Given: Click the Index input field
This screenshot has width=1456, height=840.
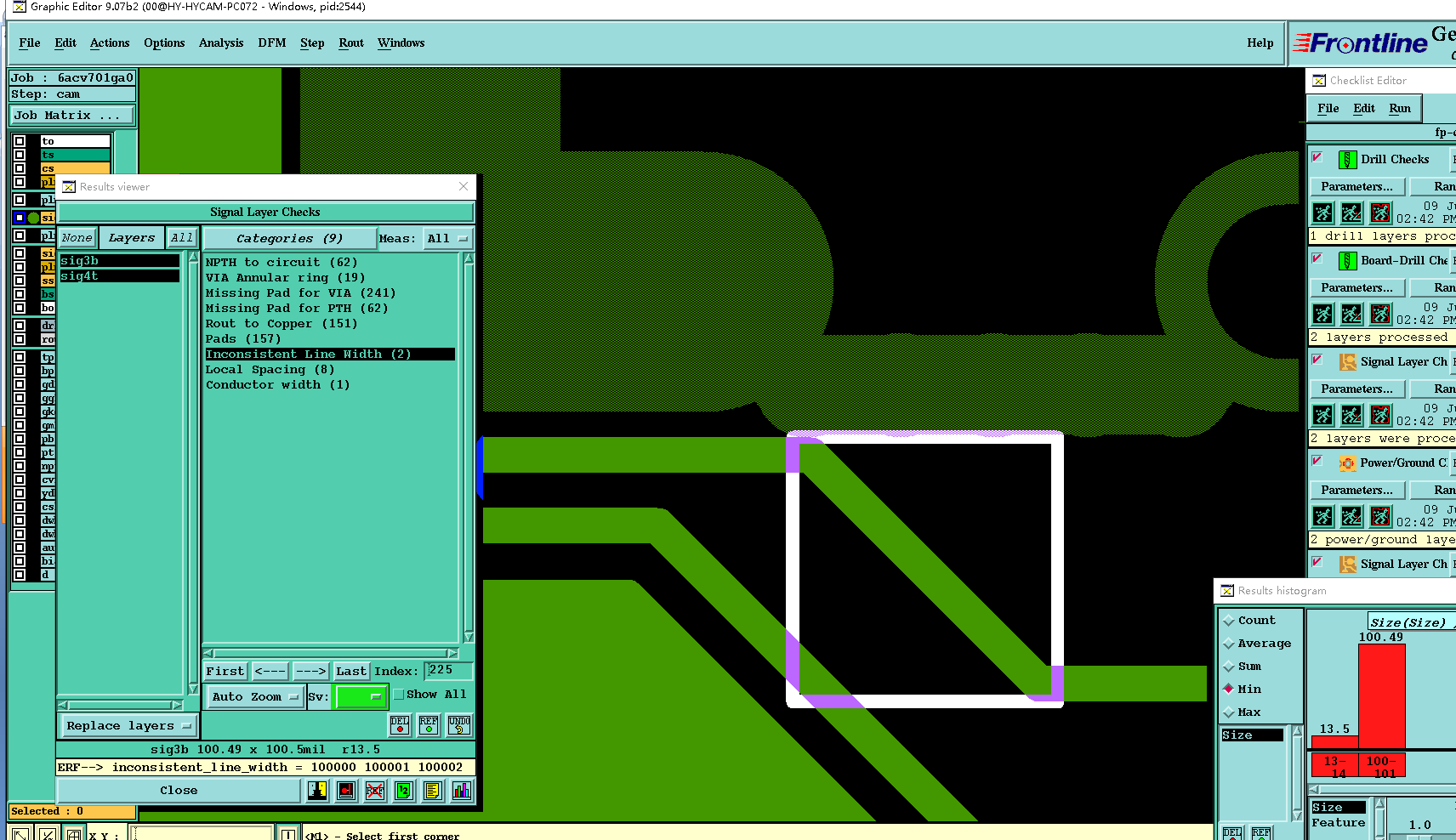Looking at the screenshot, I should click(x=449, y=671).
